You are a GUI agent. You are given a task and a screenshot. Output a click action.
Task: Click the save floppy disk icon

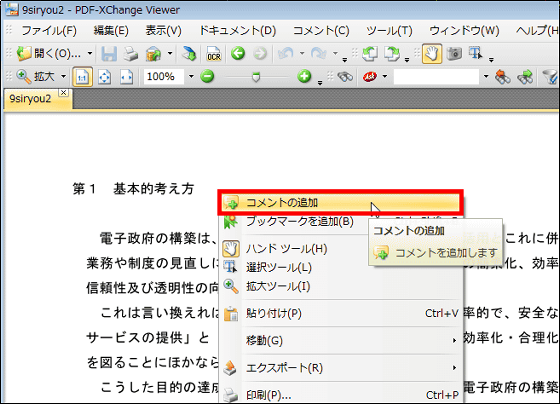(x=109, y=54)
